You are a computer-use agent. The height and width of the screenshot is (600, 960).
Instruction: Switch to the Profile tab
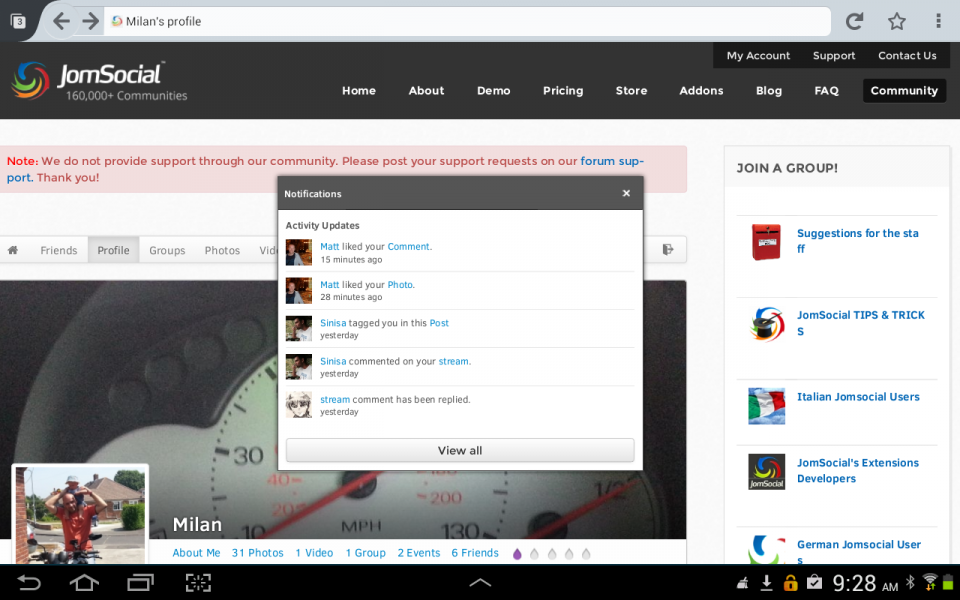point(113,250)
